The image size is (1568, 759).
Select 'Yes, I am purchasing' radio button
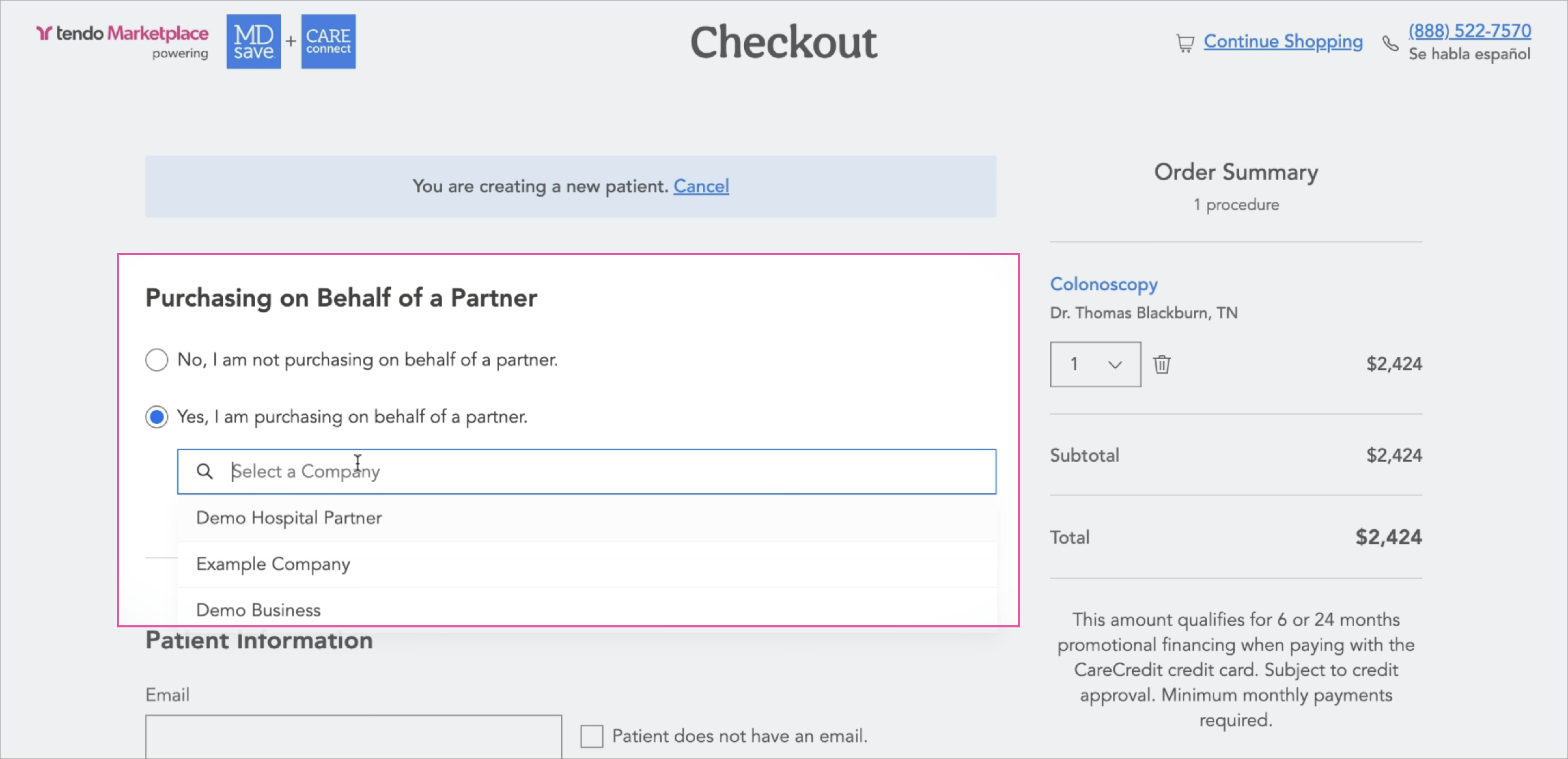[156, 417]
